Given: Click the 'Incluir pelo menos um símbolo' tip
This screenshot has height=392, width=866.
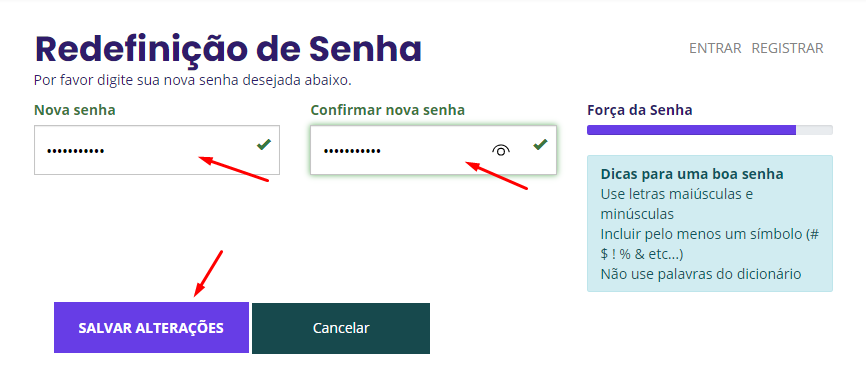Looking at the screenshot, I should (710, 244).
